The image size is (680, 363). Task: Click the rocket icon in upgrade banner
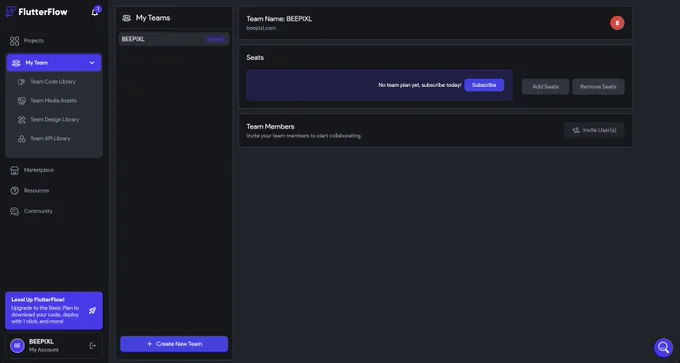(x=92, y=311)
